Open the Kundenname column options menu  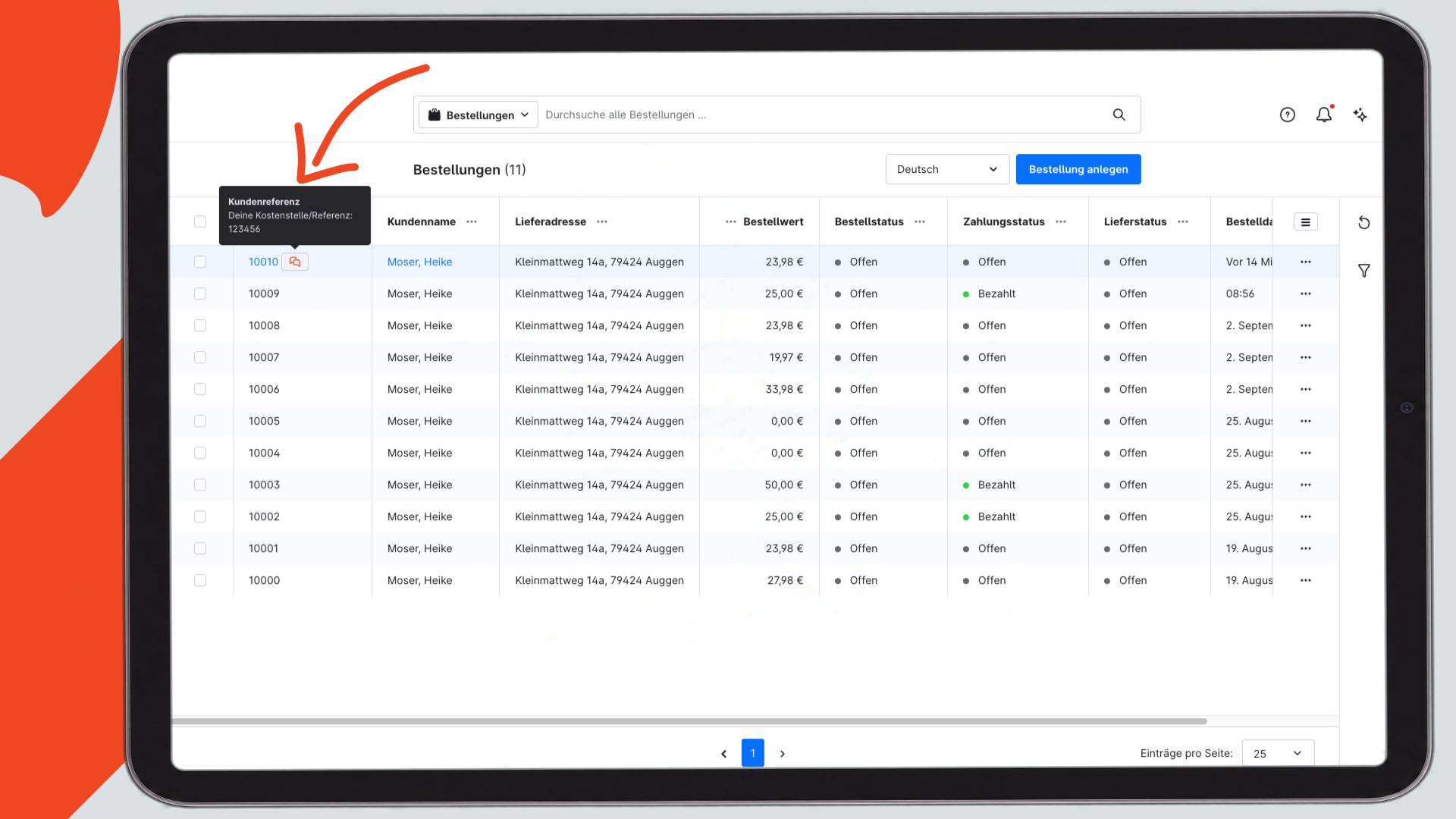pyautogui.click(x=472, y=221)
